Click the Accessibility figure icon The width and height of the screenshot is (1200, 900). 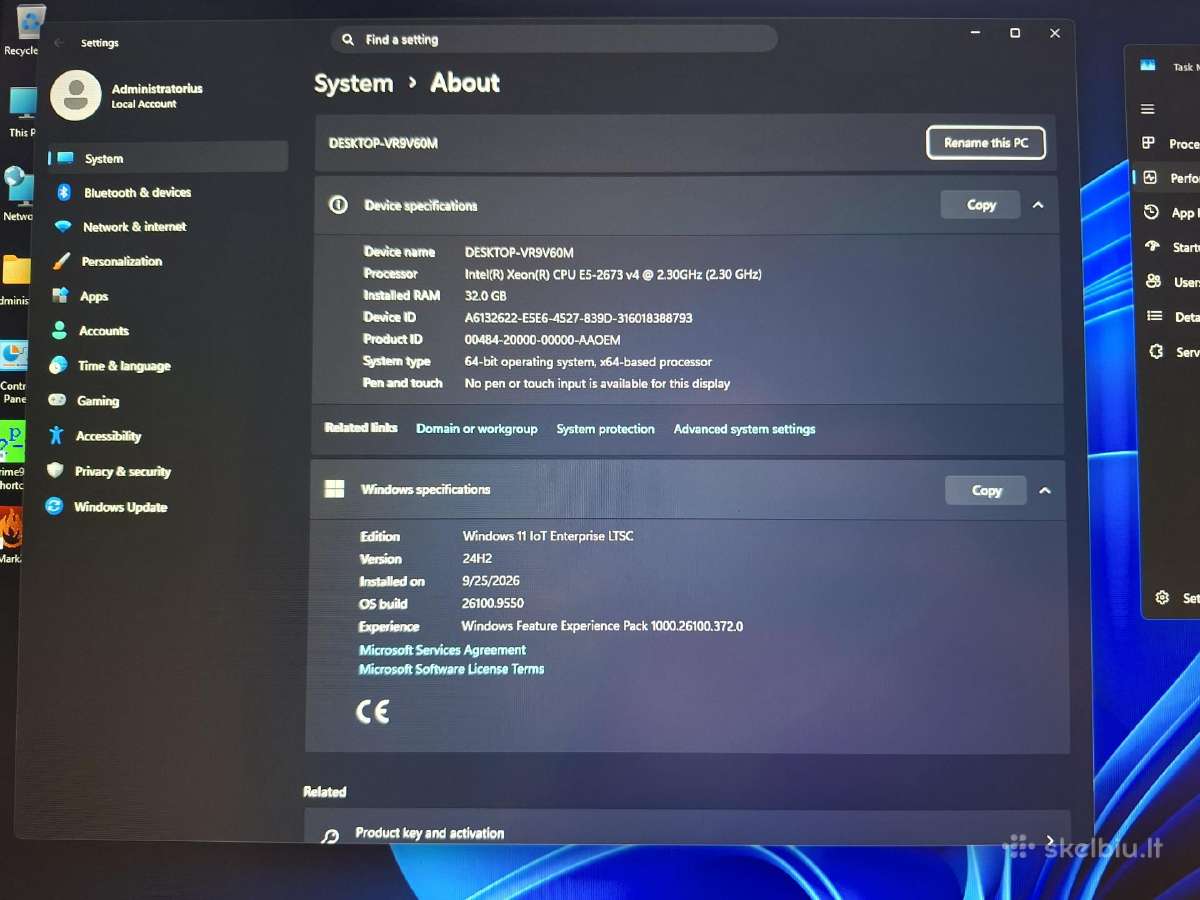57,435
